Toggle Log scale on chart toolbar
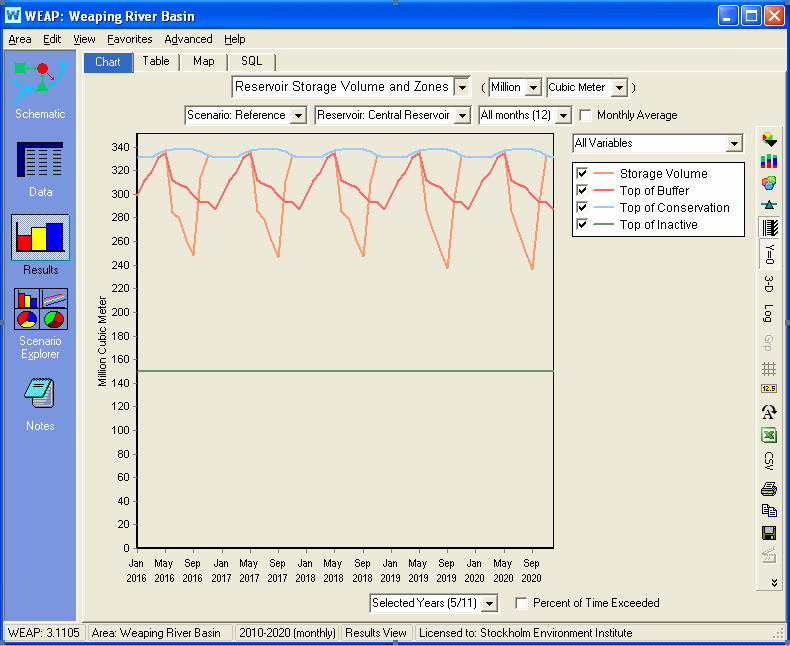Viewport: 790px width, 646px height. pyautogui.click(x=769, y=313)
